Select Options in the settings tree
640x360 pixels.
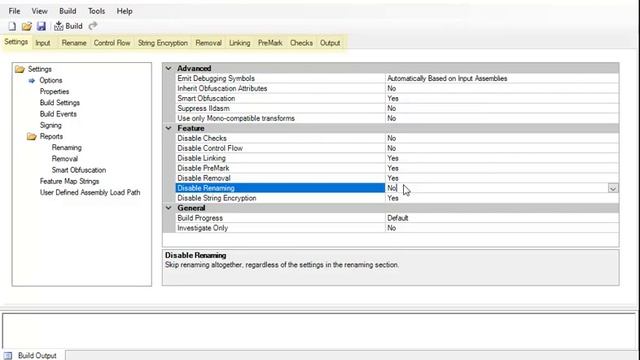(x=51, y=80)
